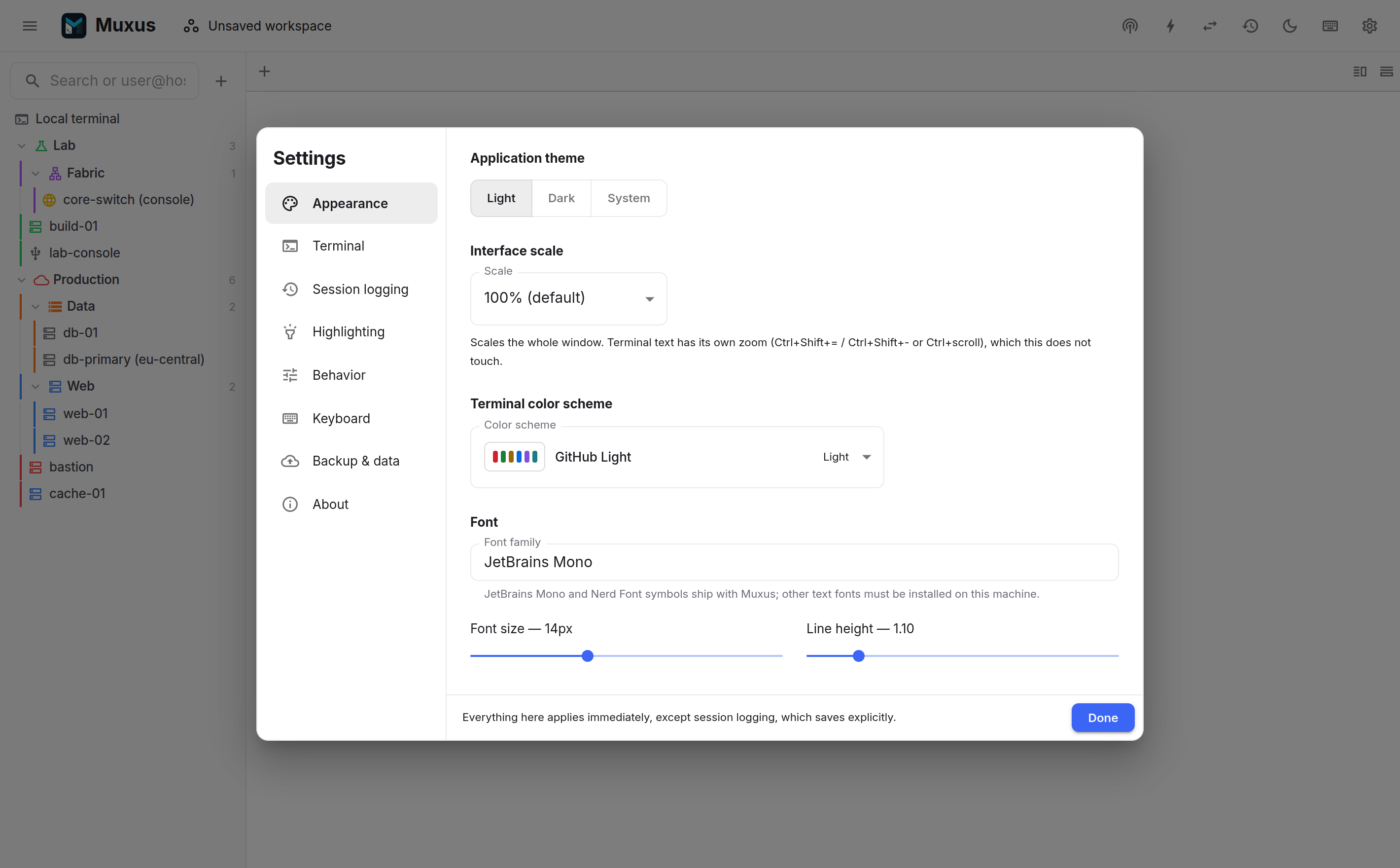Click the Production cloud icon
Image resolution: width=1400 pixels, height=868 pixels.
[x=41, y=280]
